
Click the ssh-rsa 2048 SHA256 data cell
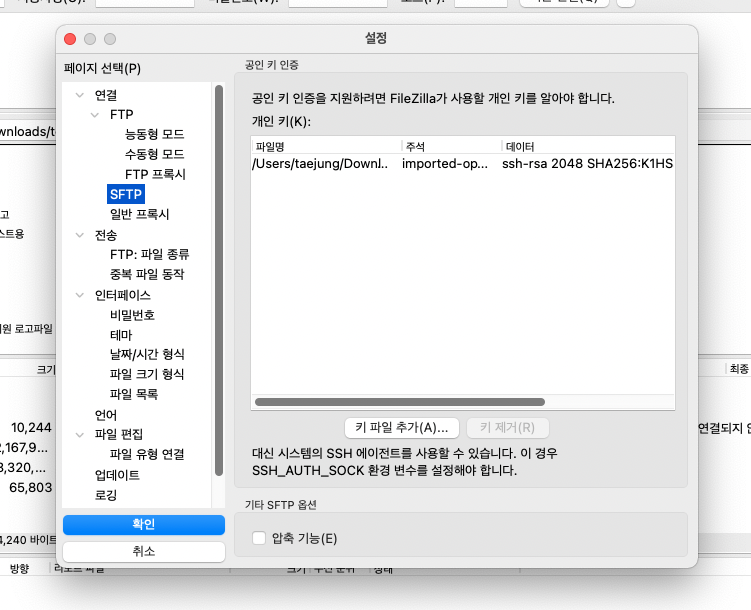click(587, 164)
